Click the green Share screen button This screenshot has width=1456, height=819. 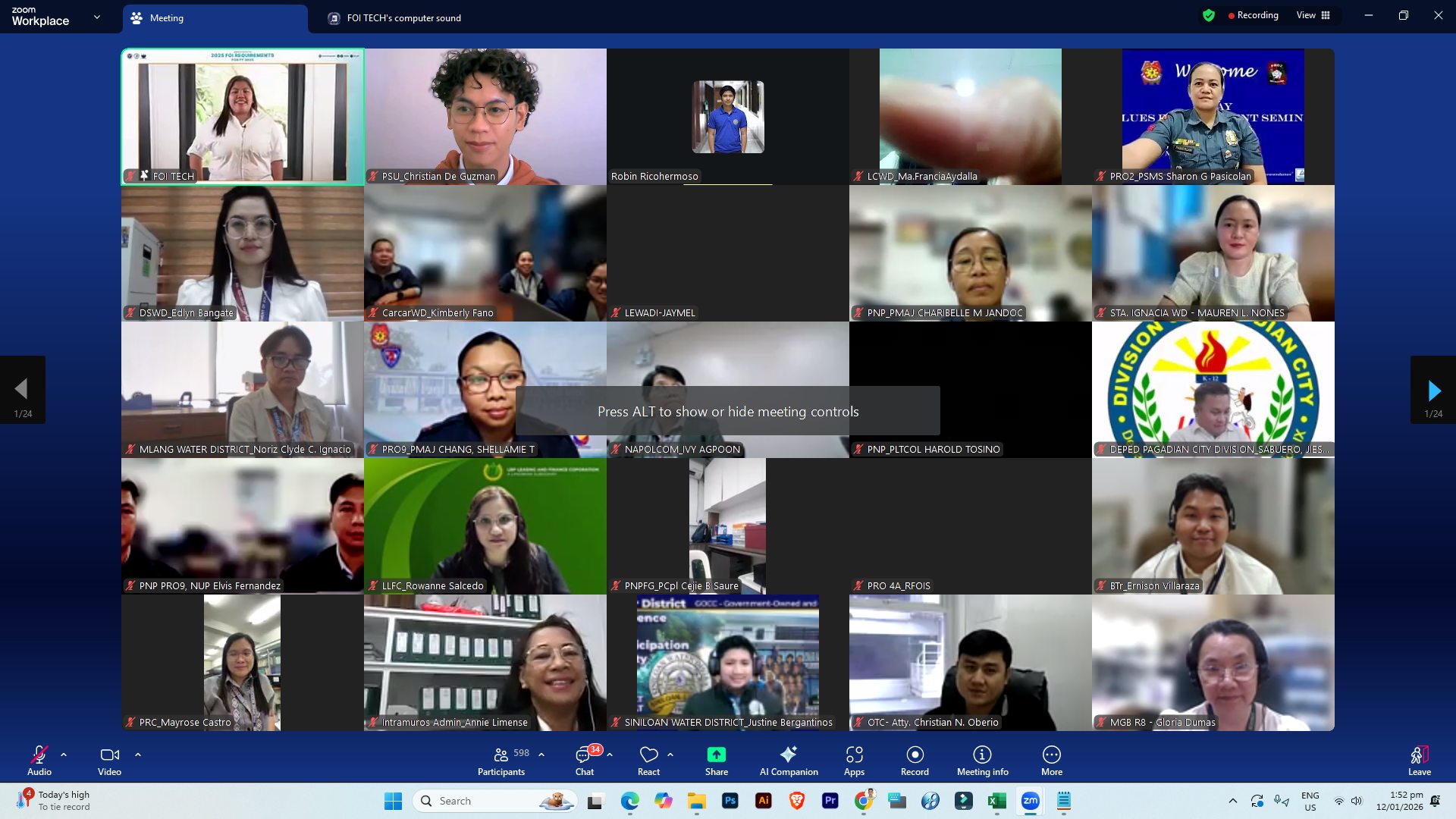coord(716,755)
